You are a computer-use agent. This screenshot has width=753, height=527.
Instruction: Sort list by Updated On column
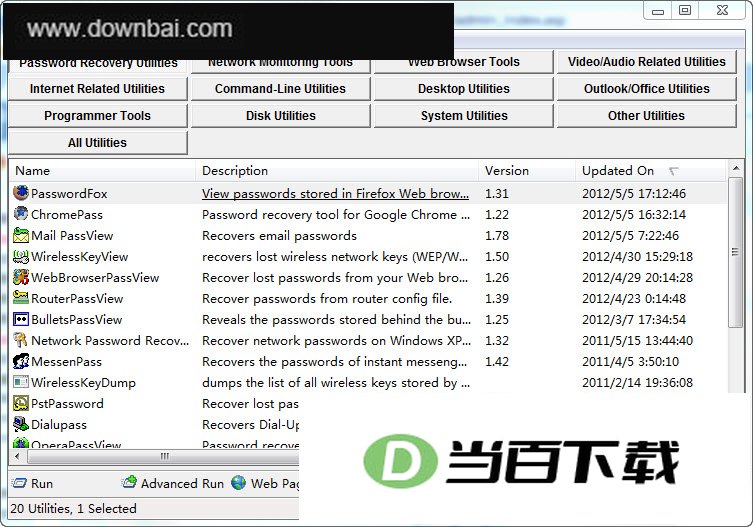[x=651, y=171]
